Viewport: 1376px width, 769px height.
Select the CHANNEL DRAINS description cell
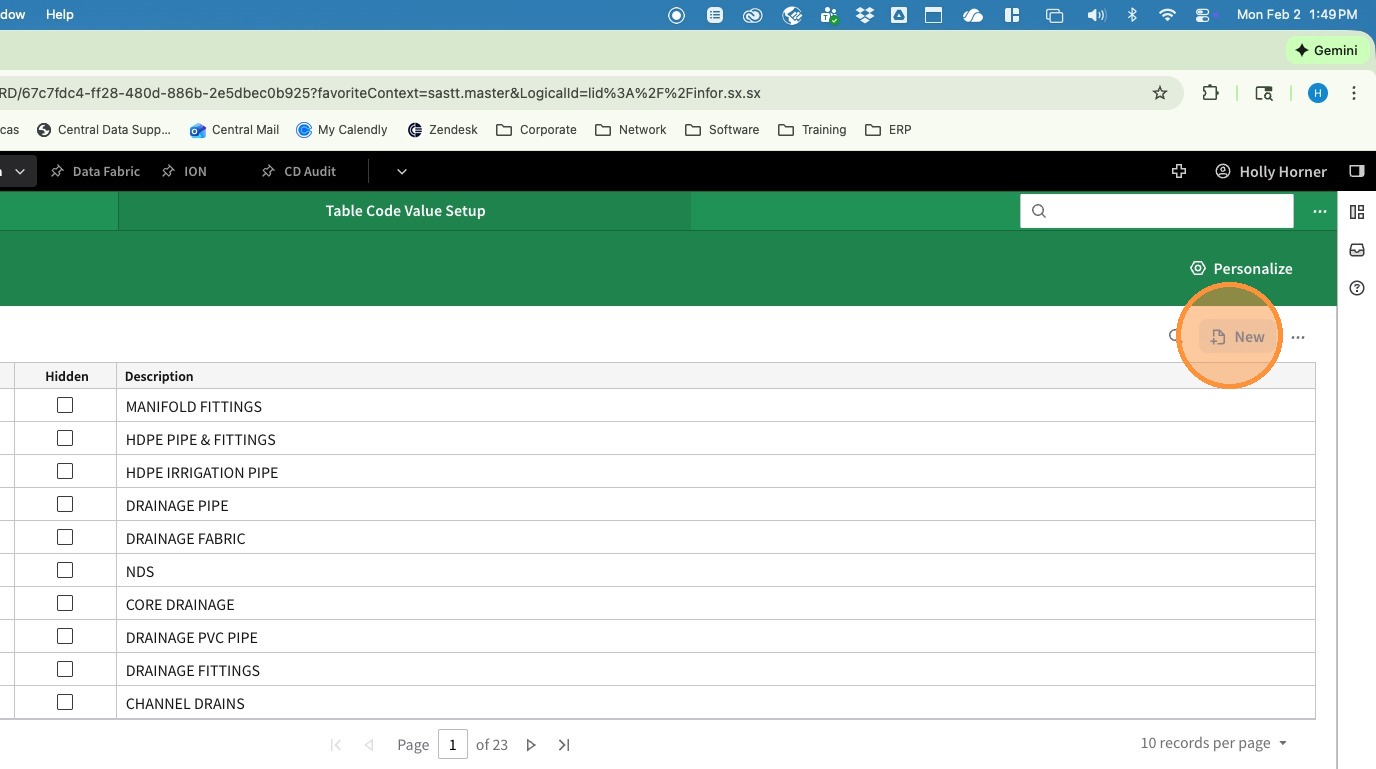715,703
